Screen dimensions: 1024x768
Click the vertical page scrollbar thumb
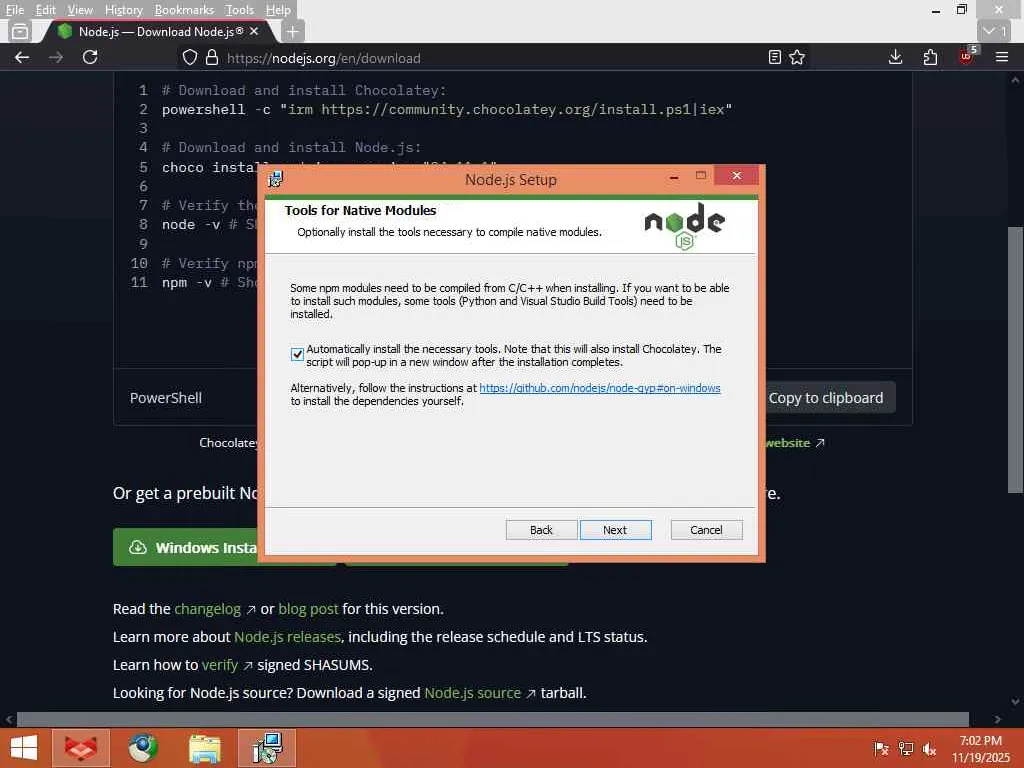[x=1015, y=359]
